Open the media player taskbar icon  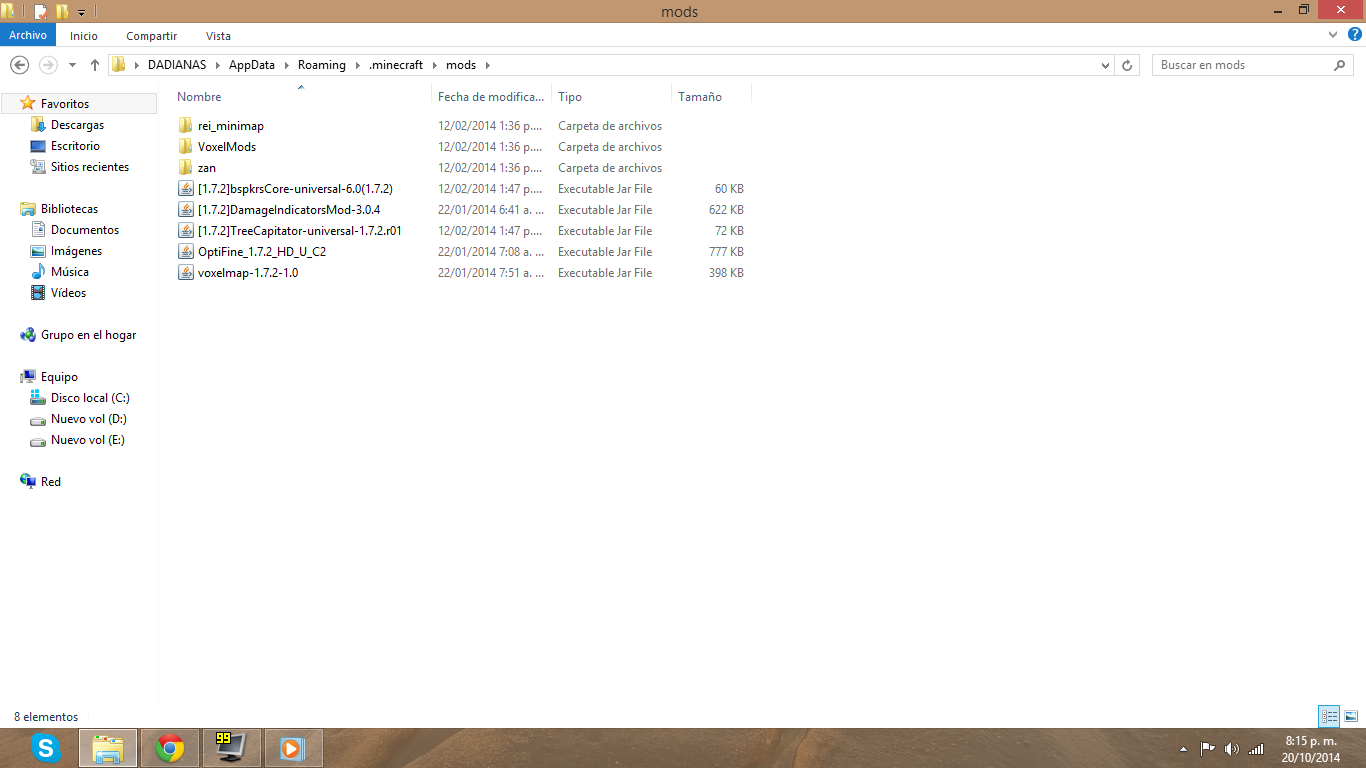point(293,748)
